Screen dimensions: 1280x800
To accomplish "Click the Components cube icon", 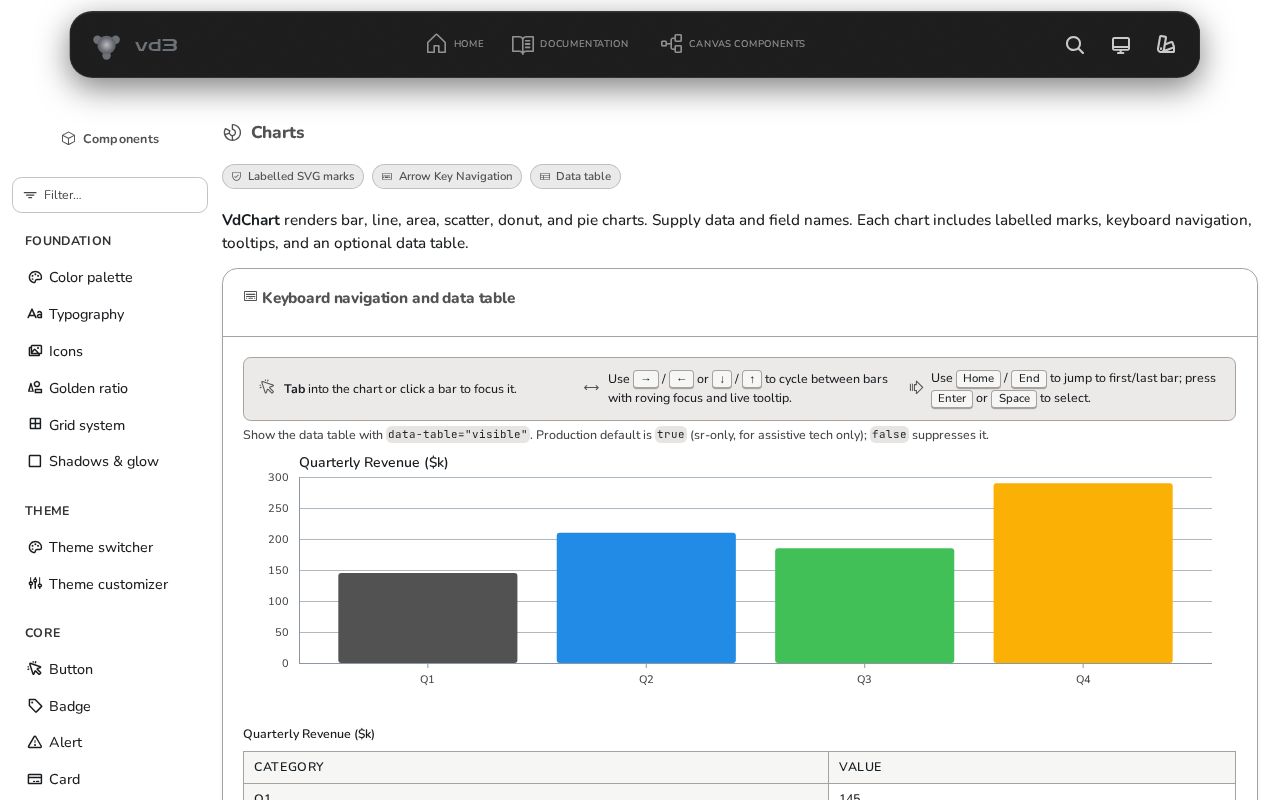I will pyautogui.click(x=68, y=139).
